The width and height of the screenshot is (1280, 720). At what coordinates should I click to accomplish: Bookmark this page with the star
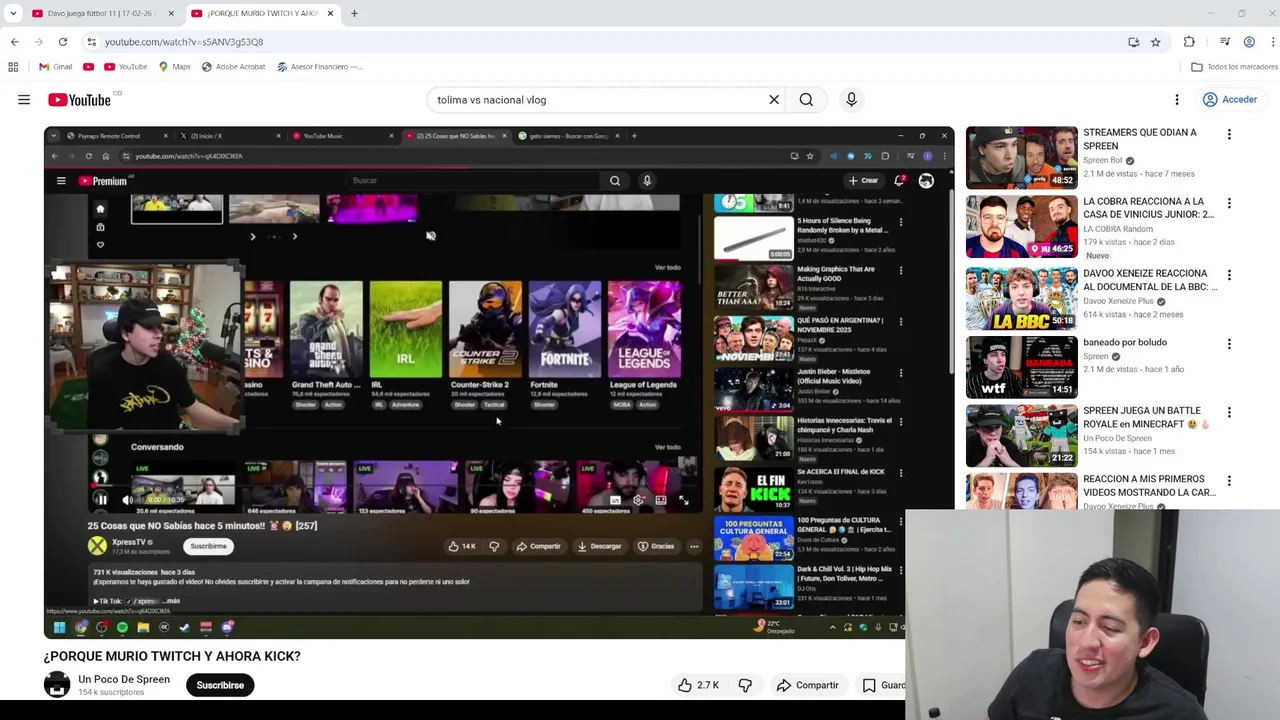pos(1155,42)
